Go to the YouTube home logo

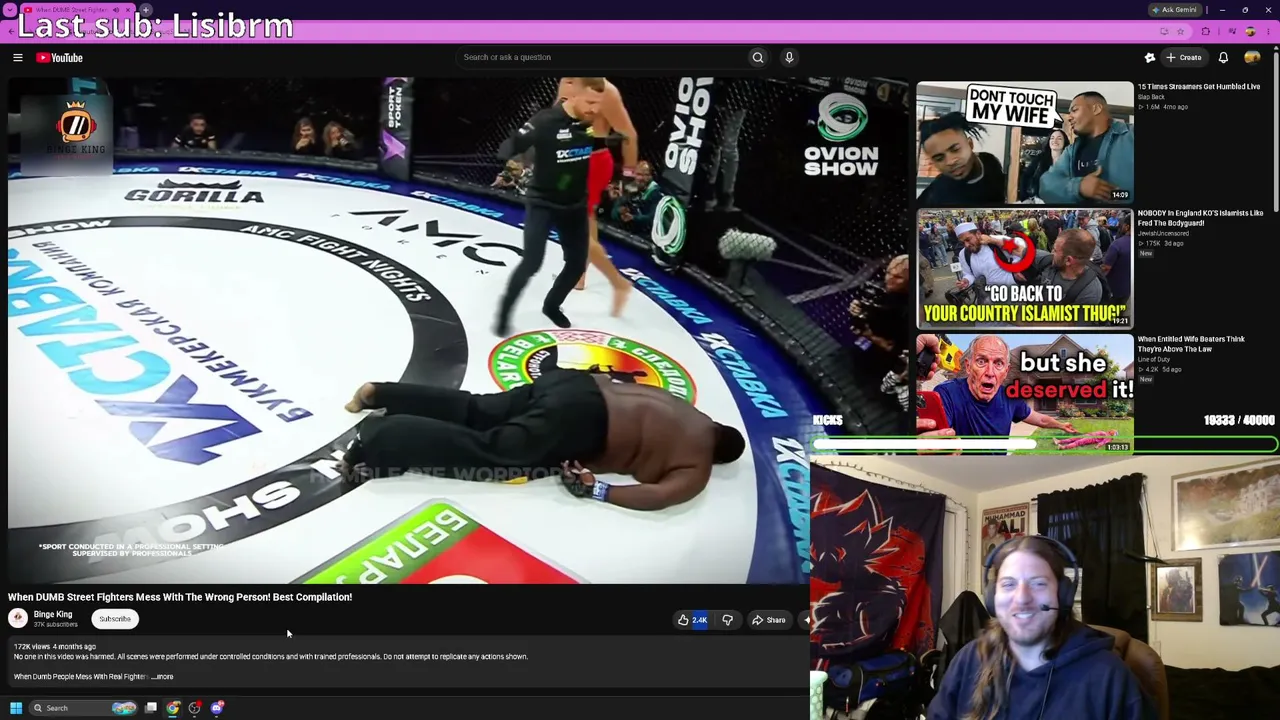60,58
